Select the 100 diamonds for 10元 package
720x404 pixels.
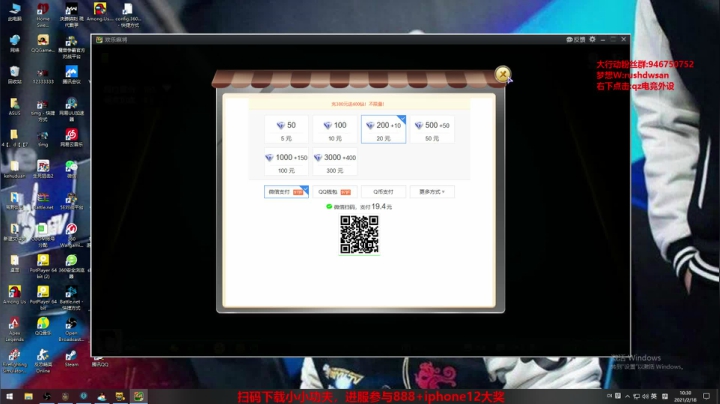pyautogui.click(x=335, y=129)
